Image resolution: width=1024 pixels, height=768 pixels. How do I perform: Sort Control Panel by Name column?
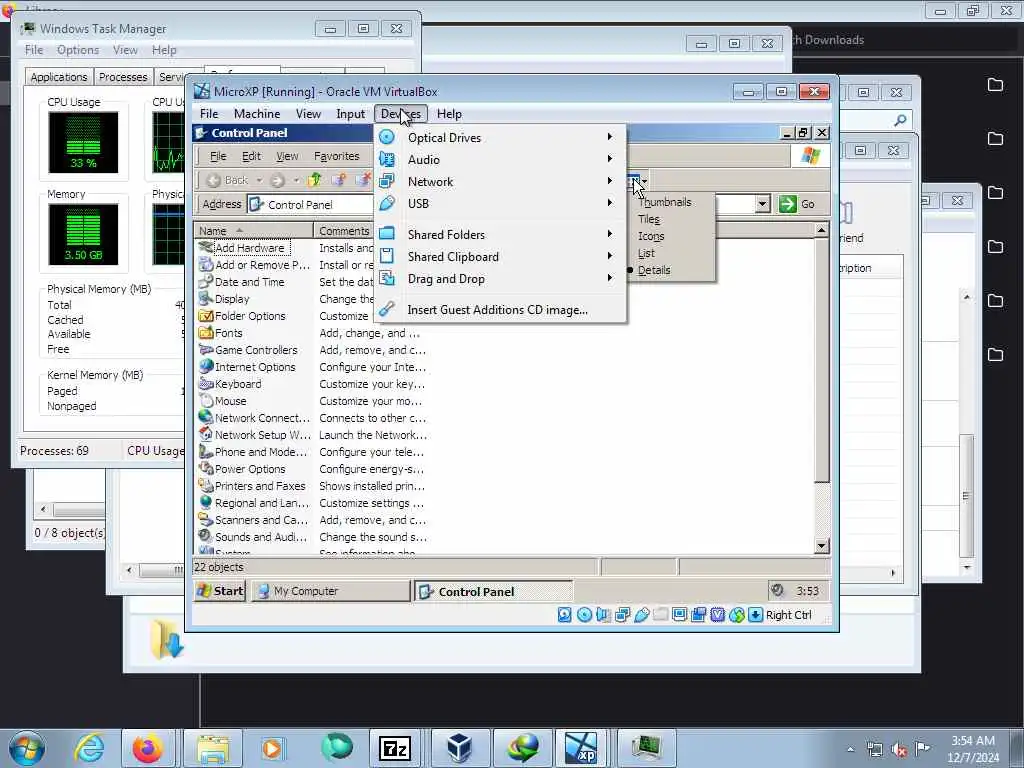(x=253, y=231)
